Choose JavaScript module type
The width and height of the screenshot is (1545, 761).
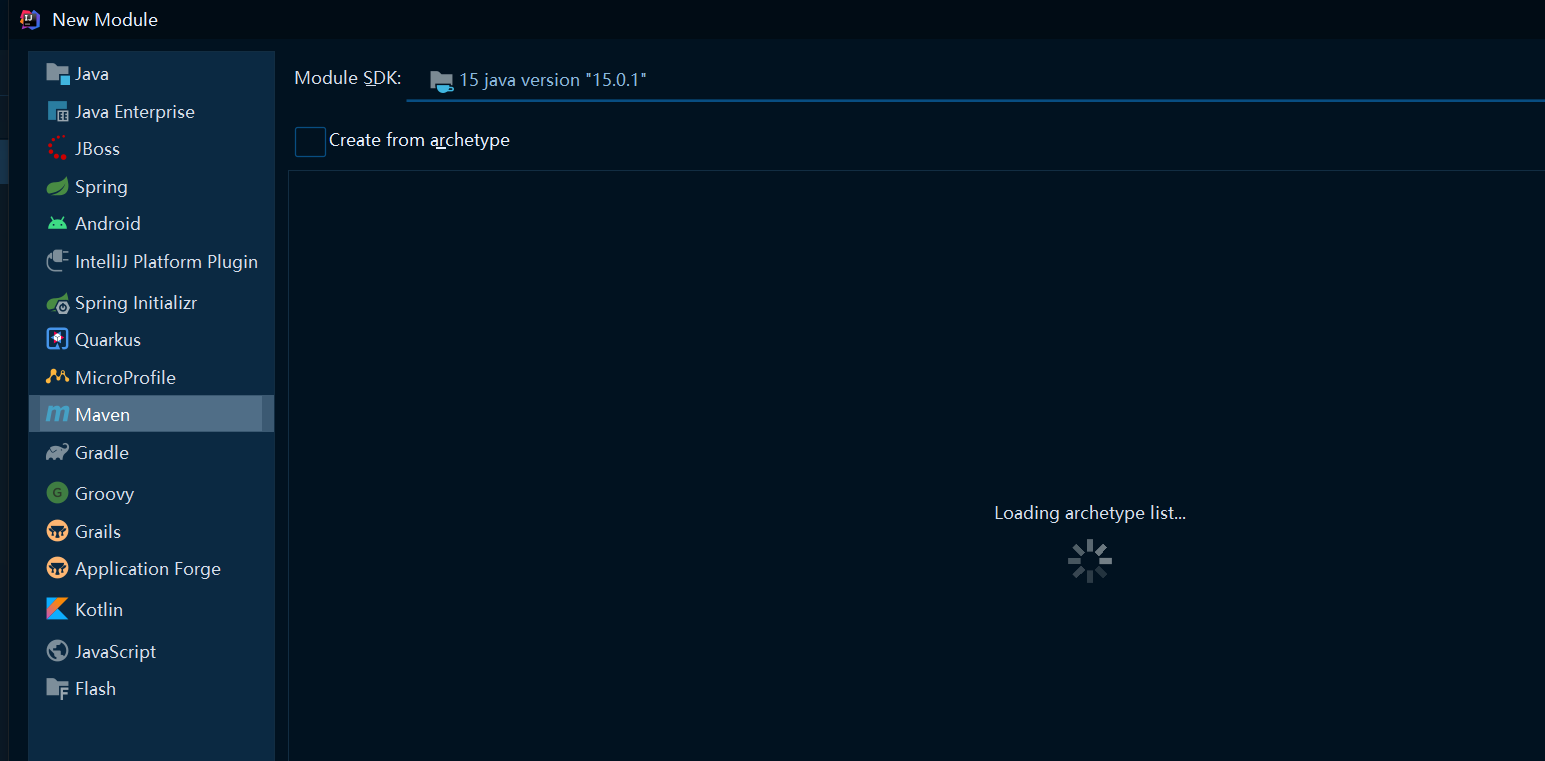point(152,651)
